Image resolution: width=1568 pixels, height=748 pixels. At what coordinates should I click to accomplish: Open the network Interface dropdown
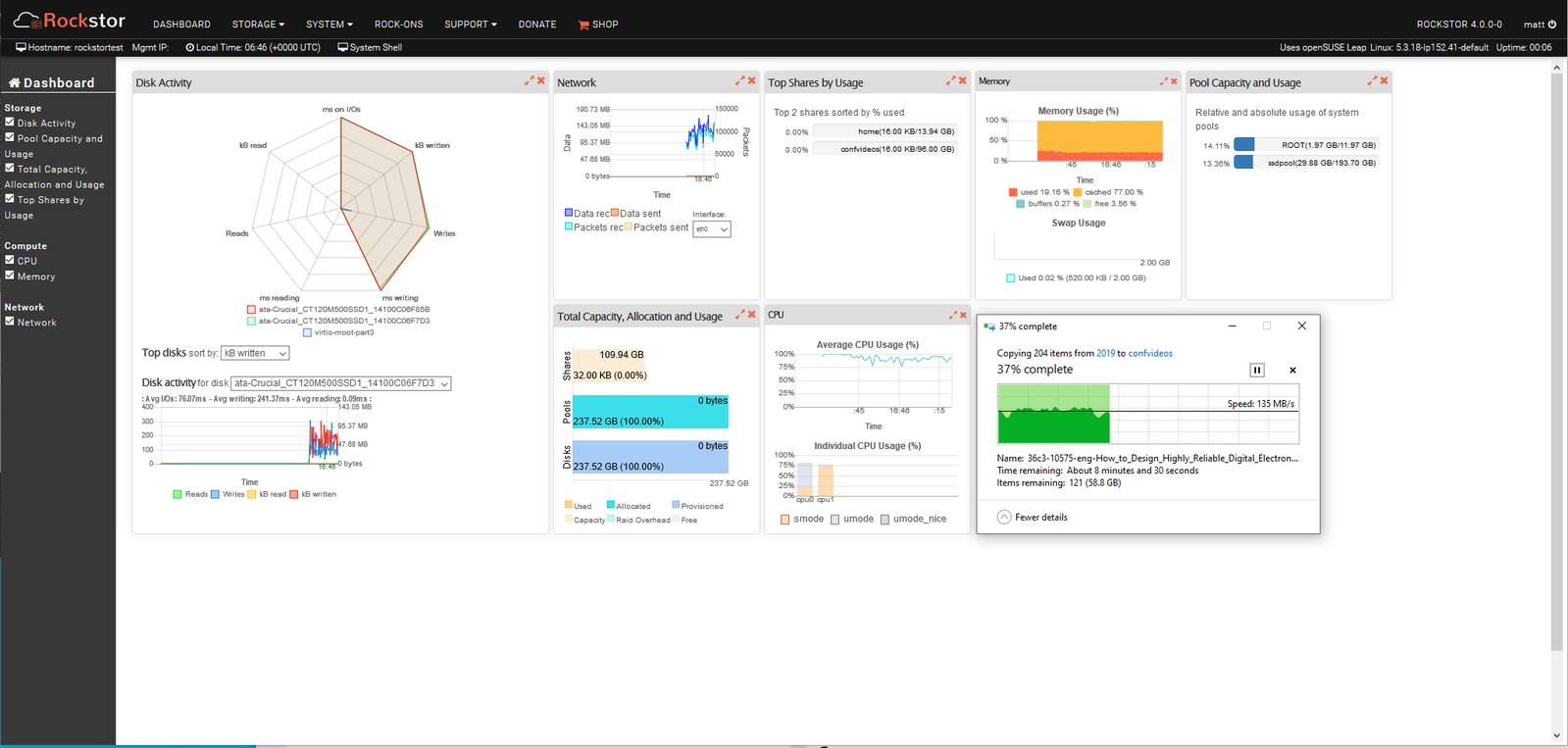pyautogui.click(x=712, y=229)
